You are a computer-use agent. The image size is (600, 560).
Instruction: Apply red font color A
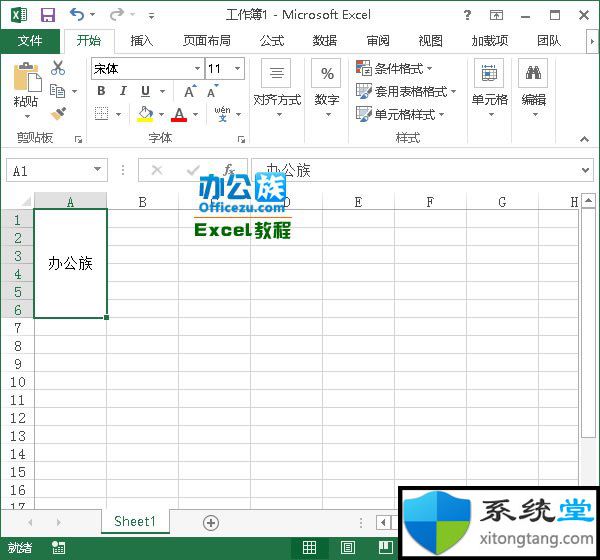[179, 114]
